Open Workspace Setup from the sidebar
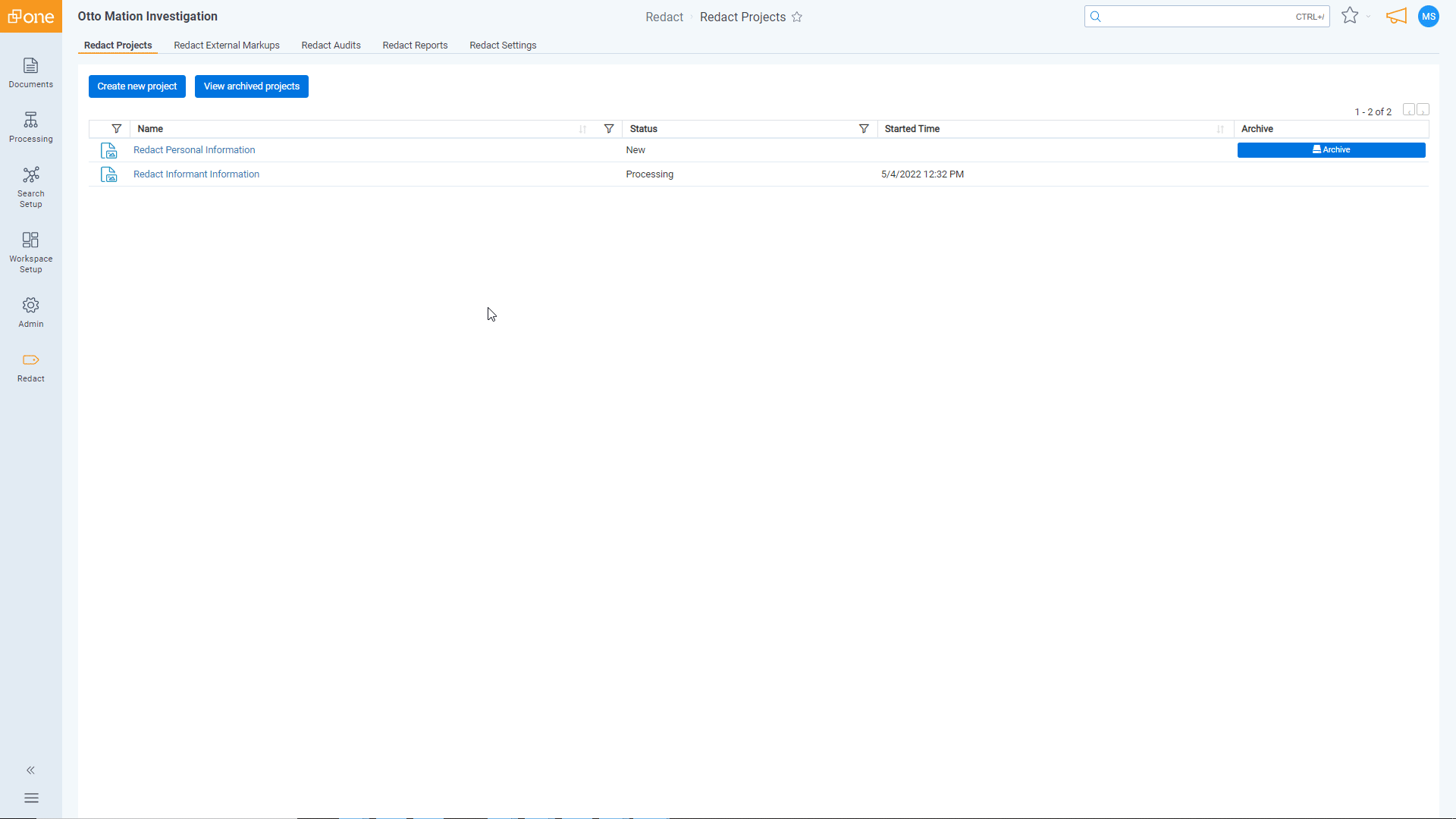This screenshot has width=1456, height=819. [30, 251]
